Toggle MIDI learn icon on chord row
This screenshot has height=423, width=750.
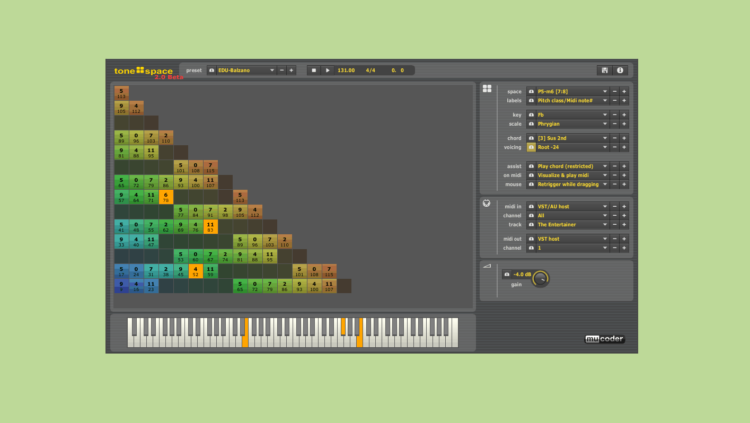coord(531,138)
